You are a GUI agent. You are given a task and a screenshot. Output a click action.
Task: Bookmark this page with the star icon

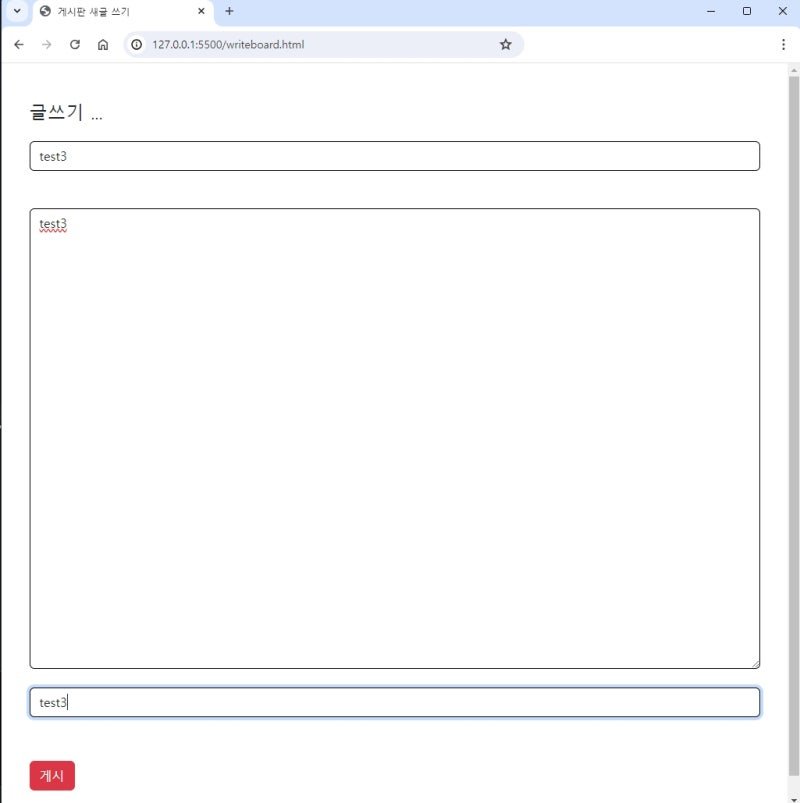pyautogui.click(x=506, y=45)
